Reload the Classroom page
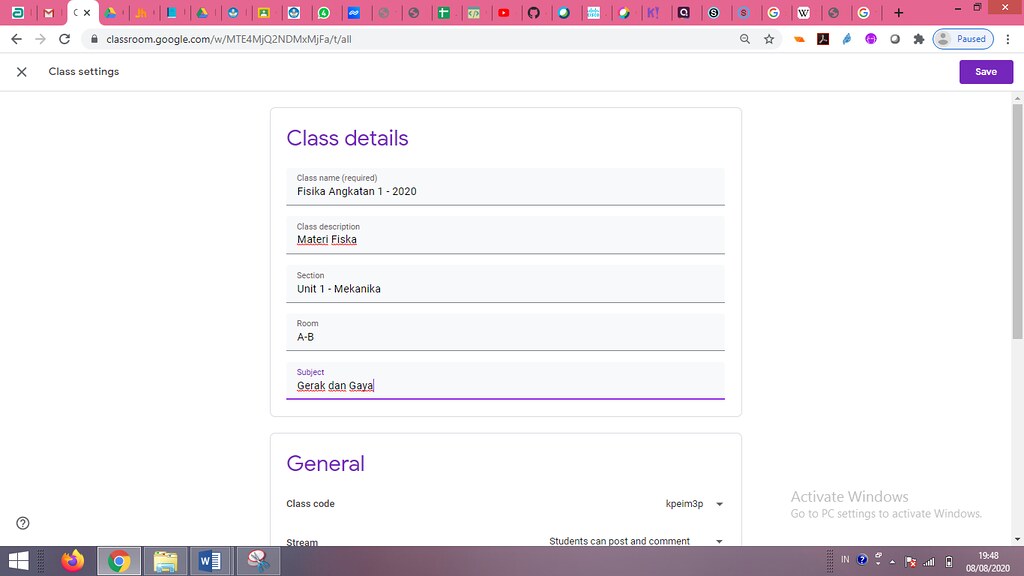This screenshot has width=1024, height=576. 64,39
